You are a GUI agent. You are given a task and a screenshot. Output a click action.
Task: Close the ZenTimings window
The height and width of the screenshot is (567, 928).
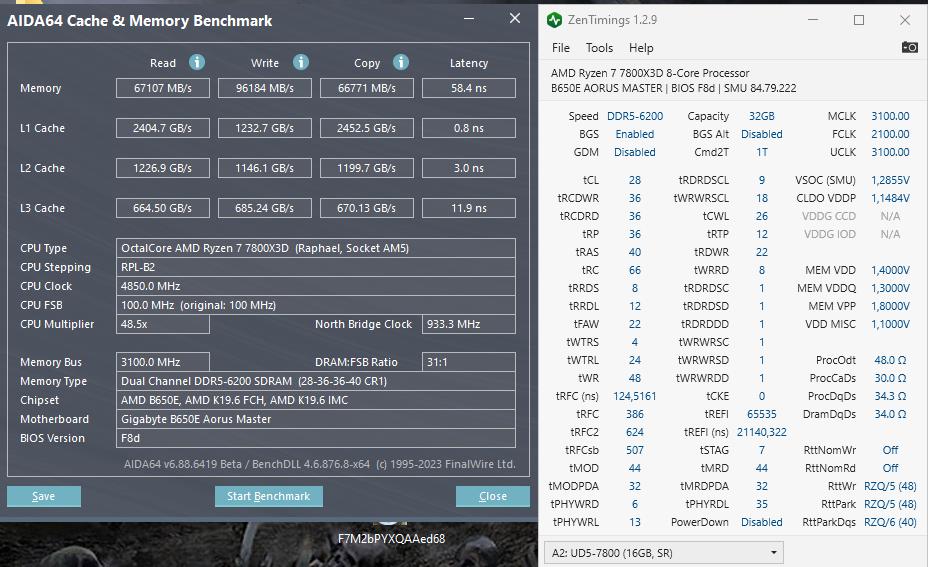click(x=905, y=20)
